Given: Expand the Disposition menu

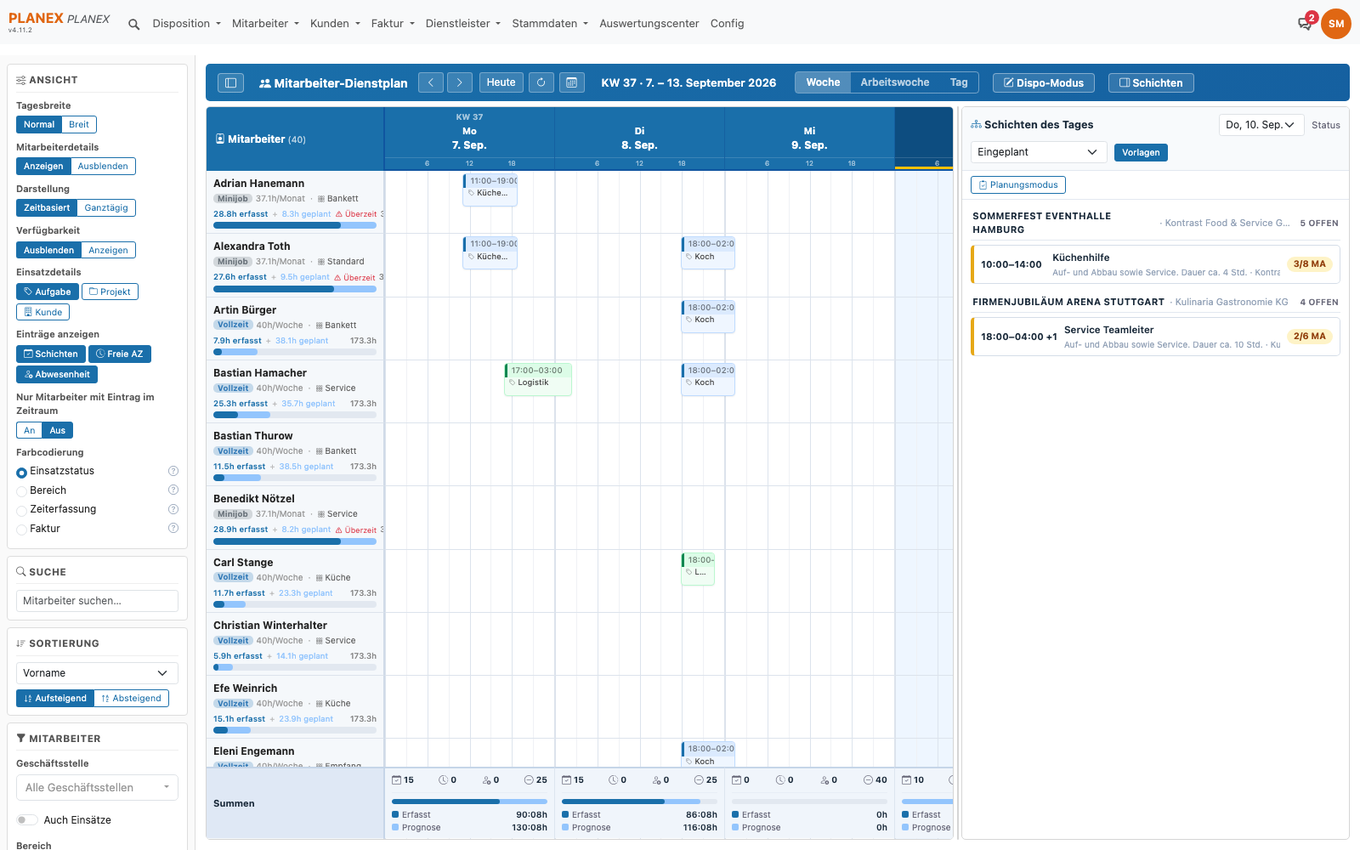Looking at the screenshot, I should click(x=186, y=24).
